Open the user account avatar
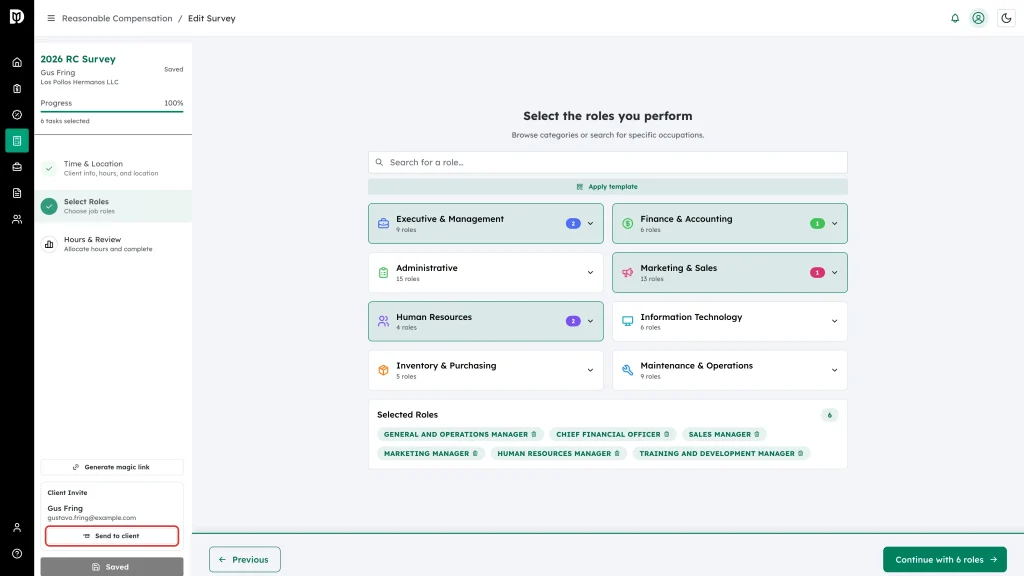This screenshot has width=1024, height=576. click(x=978, y=18)
